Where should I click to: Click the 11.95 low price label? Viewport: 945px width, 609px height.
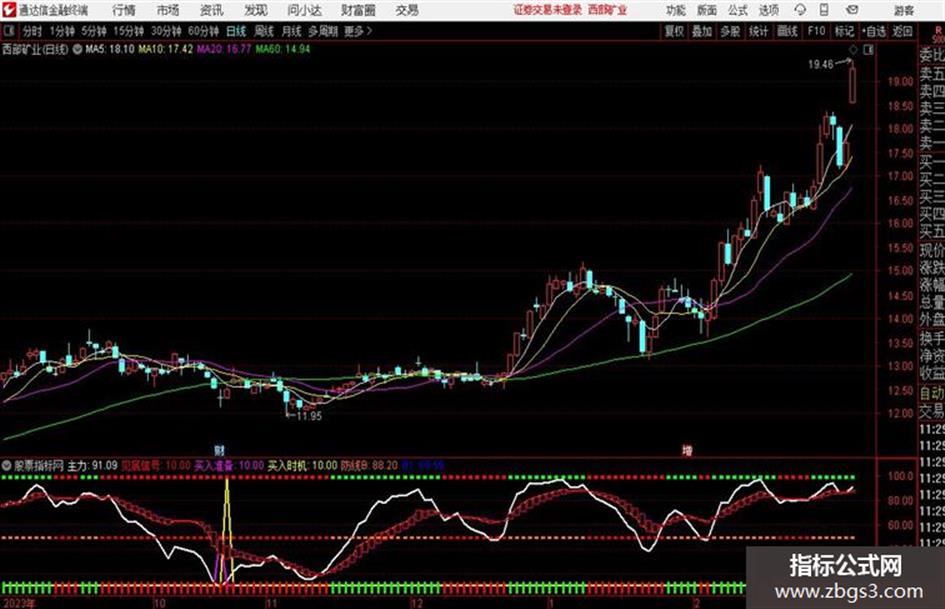pos(309,416)
